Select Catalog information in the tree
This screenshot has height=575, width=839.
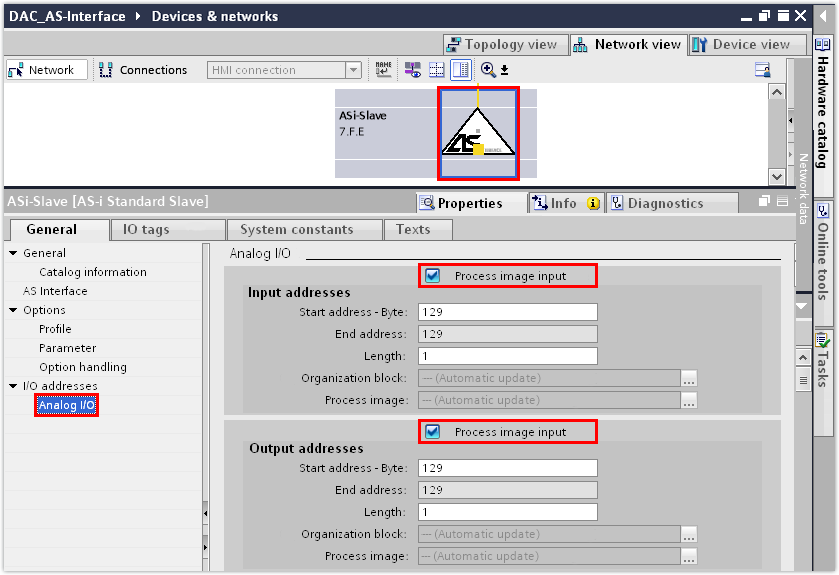(92, 272)
